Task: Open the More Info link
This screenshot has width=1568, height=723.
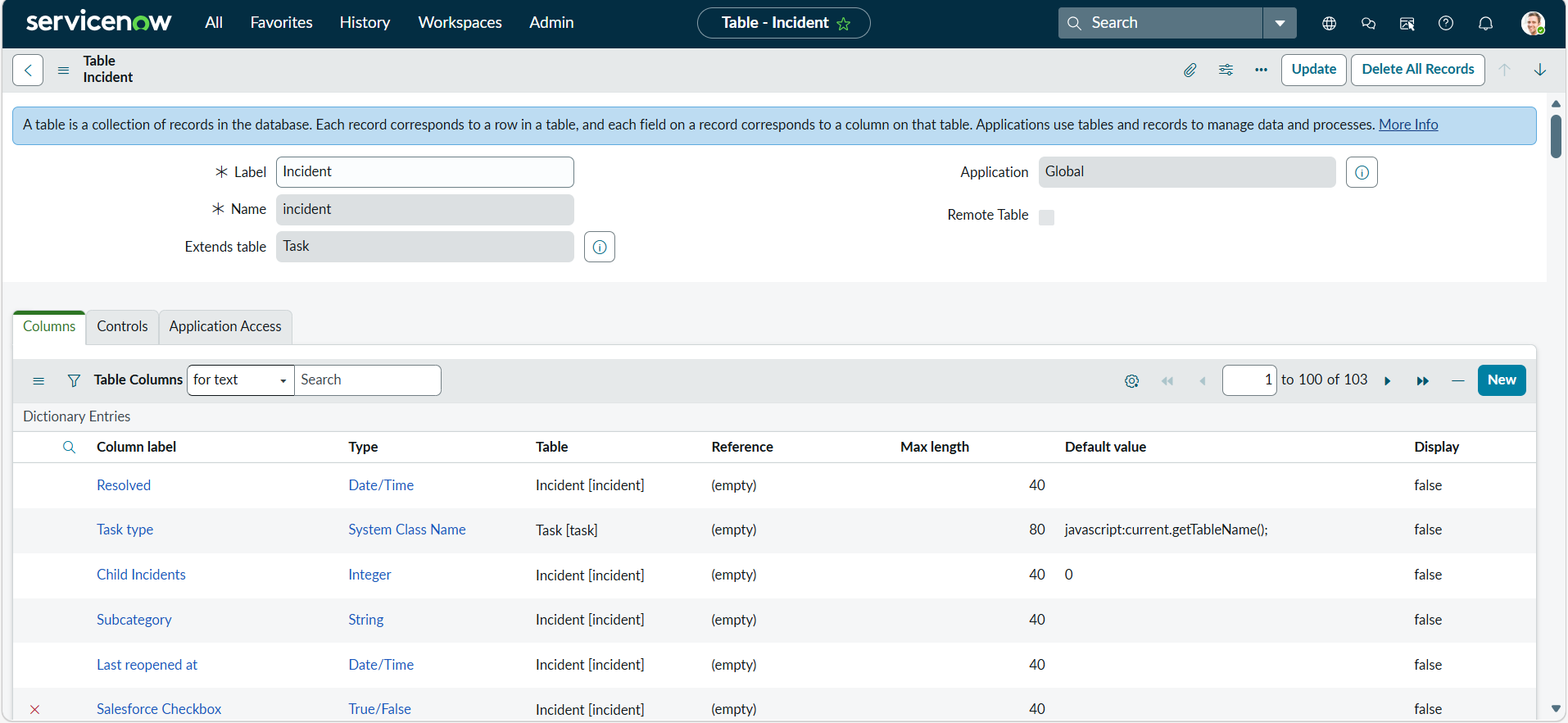Action: tap(1408, 125)
